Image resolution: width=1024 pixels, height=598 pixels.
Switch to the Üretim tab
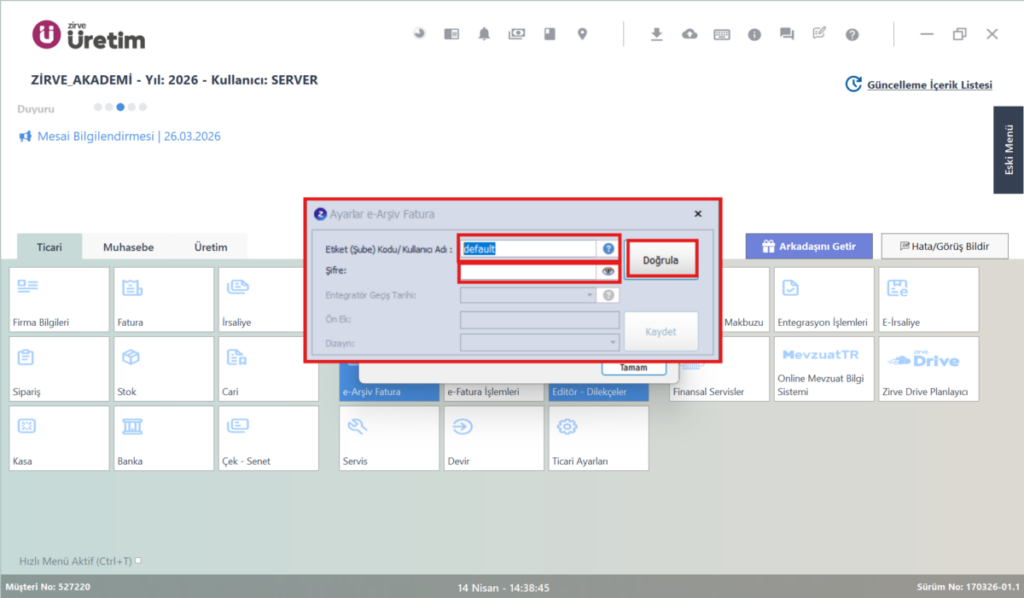210,247
